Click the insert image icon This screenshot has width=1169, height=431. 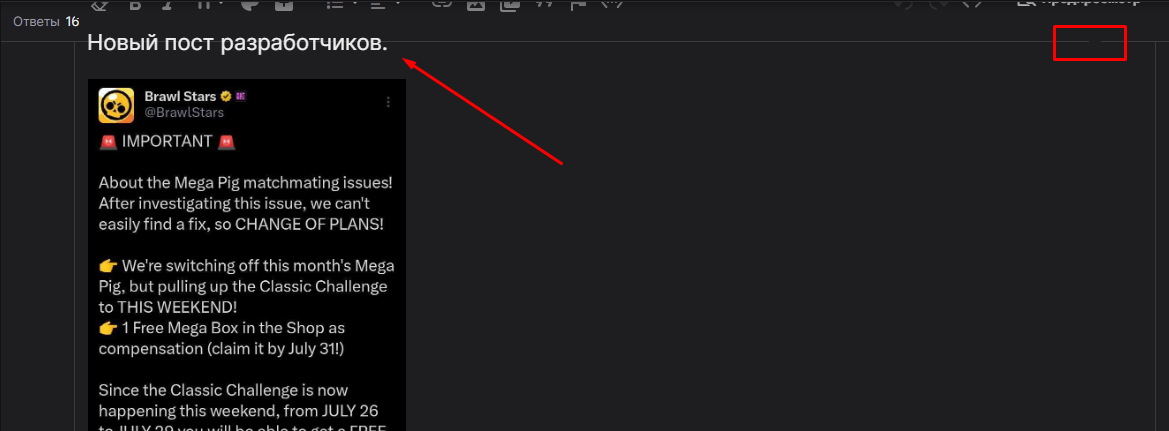(x=476, y=4)
